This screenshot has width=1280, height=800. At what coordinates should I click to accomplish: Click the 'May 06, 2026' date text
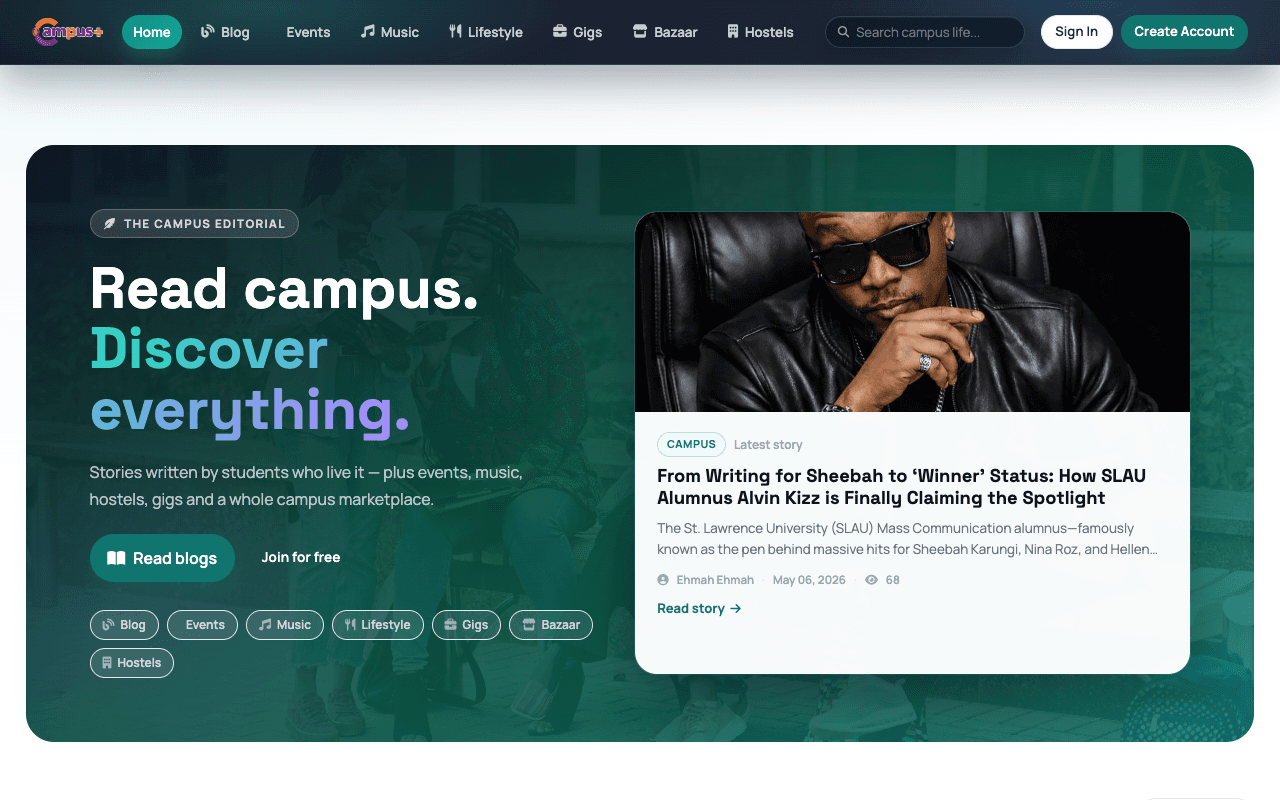click(x=809, y=580)
